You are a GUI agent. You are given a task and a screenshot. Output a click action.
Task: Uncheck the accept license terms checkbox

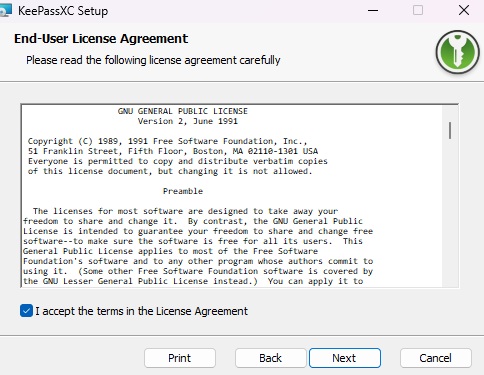coord(26,311)
